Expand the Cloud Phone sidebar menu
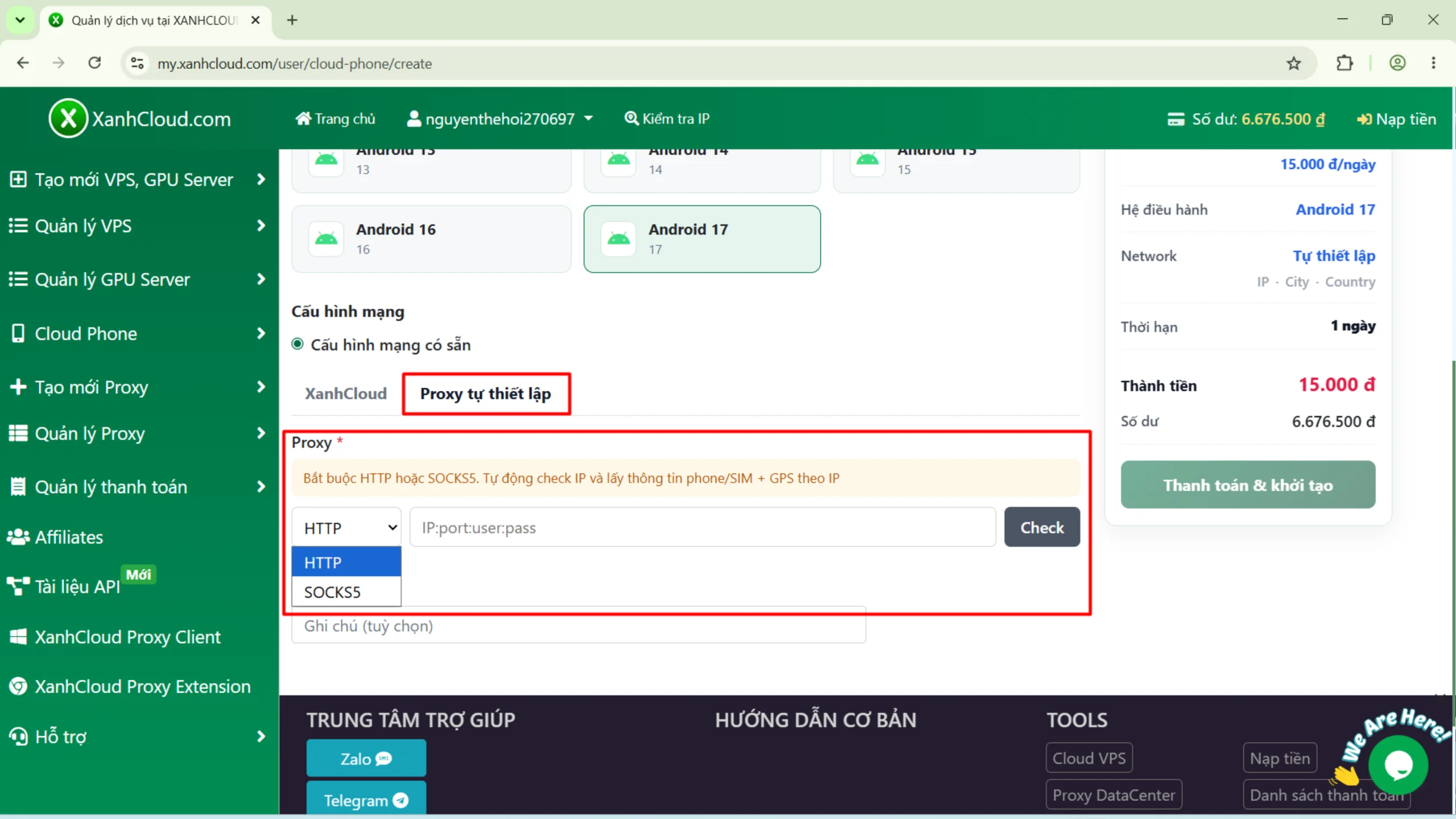Viewport: 1456px width, 819px height. [x=138, y=333]
